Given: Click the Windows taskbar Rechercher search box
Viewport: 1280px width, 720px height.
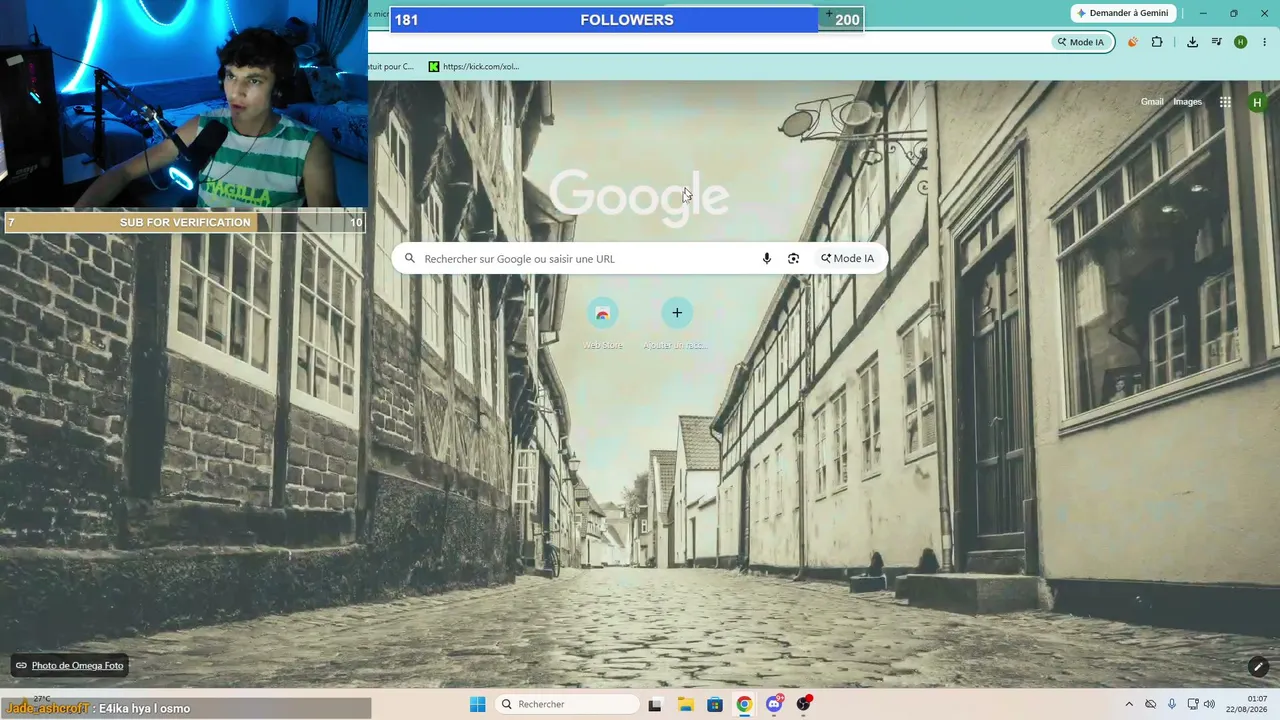Looking at the screenshot, I should click(x=568, y=704).
